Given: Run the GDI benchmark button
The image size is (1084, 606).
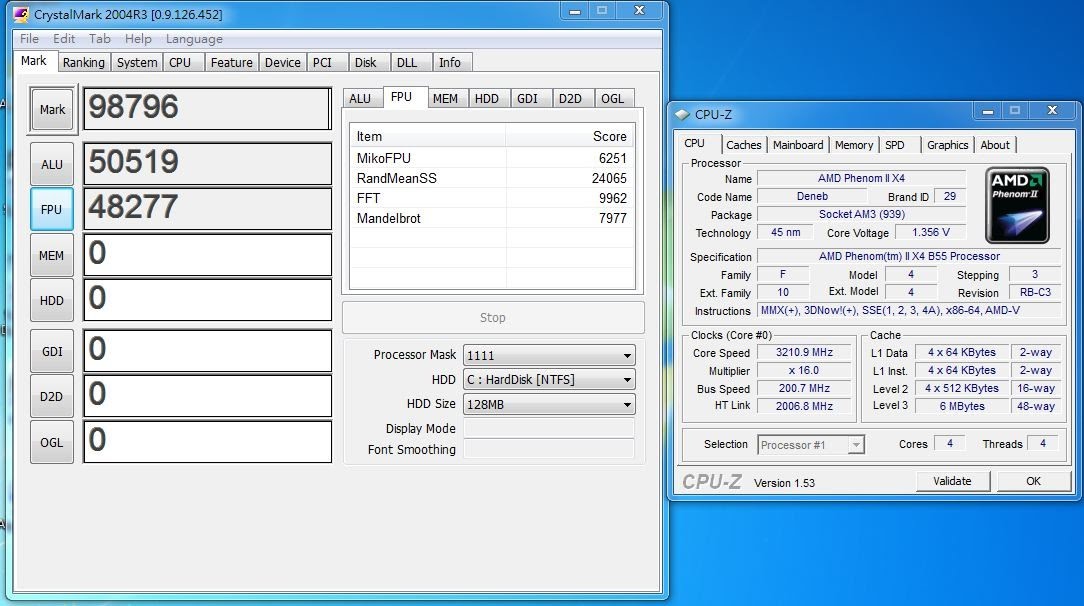Looking at the screenshot, I should pos(52,351).
